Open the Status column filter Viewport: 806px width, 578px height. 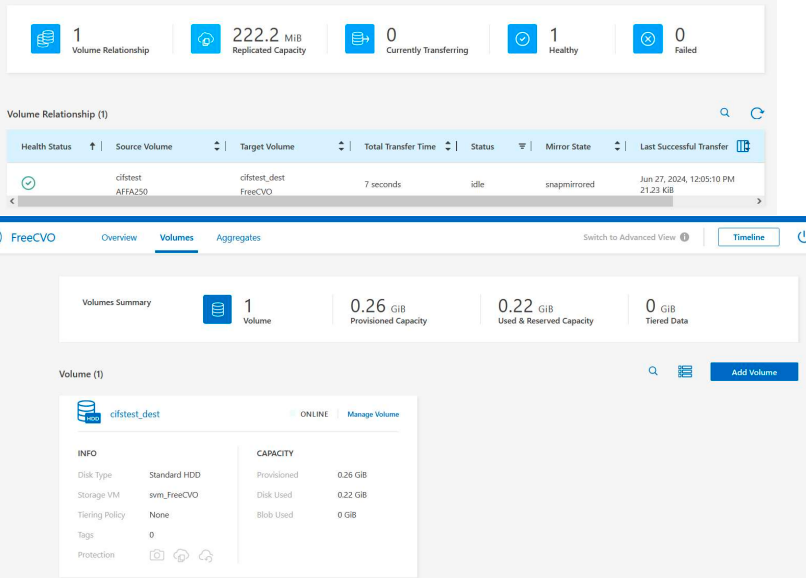tap(522, 146)
